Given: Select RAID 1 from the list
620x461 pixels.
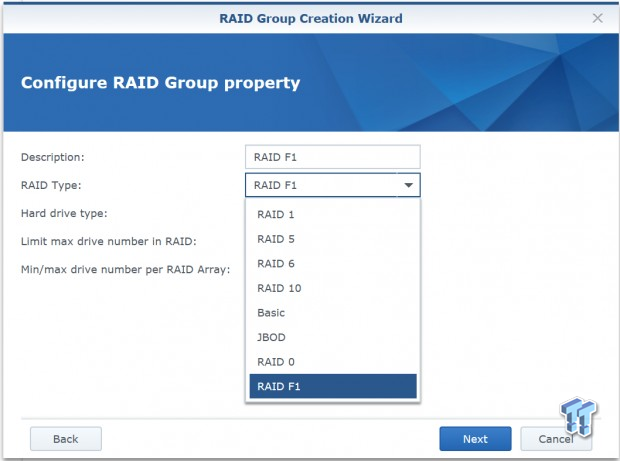Looking at the screenshot, I should pos(333,214).
